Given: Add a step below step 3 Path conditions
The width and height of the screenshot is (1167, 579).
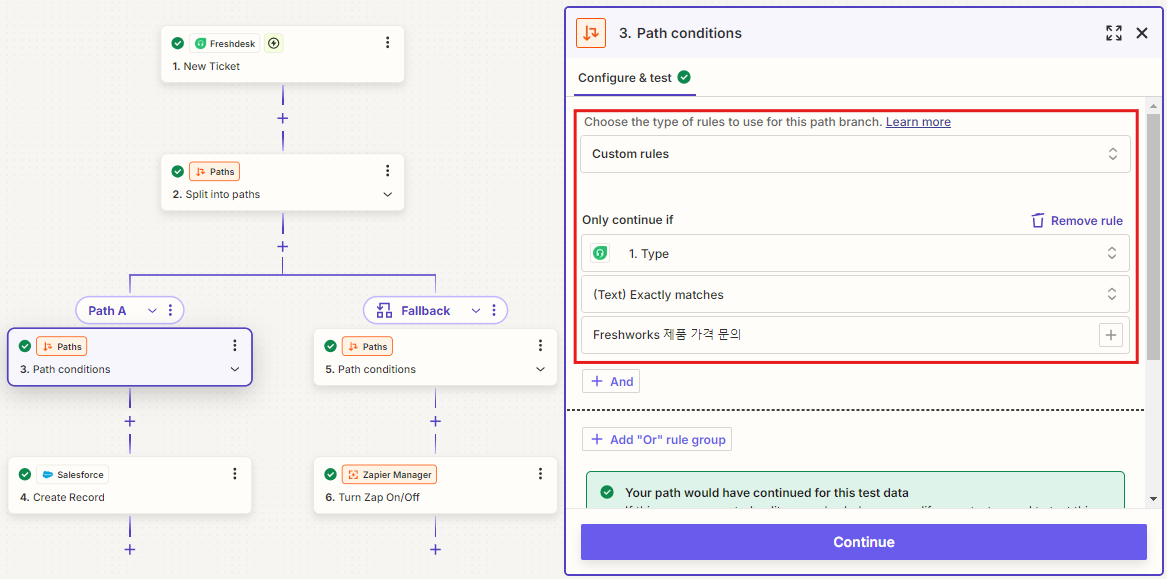Looking at the screenshot, I should click(130, 420).
